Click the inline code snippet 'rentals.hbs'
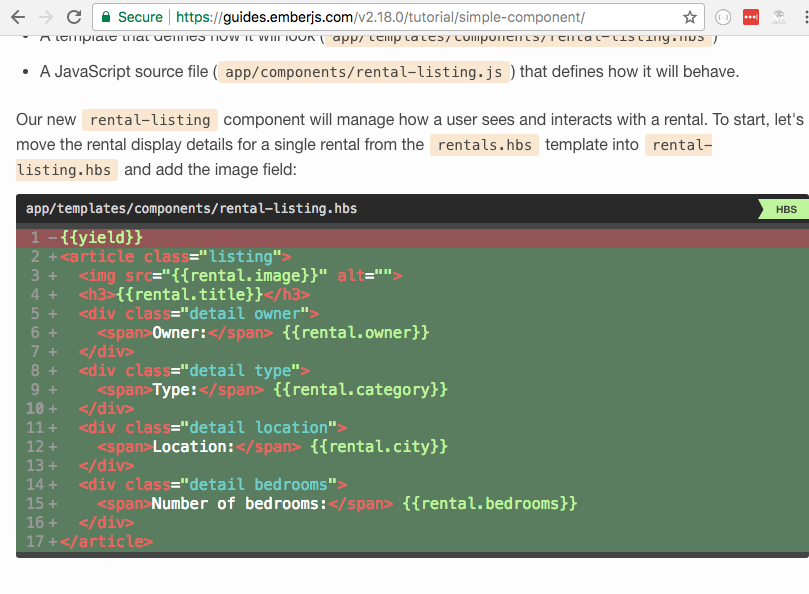Screen dimensions: 809x594 [484, 144]
